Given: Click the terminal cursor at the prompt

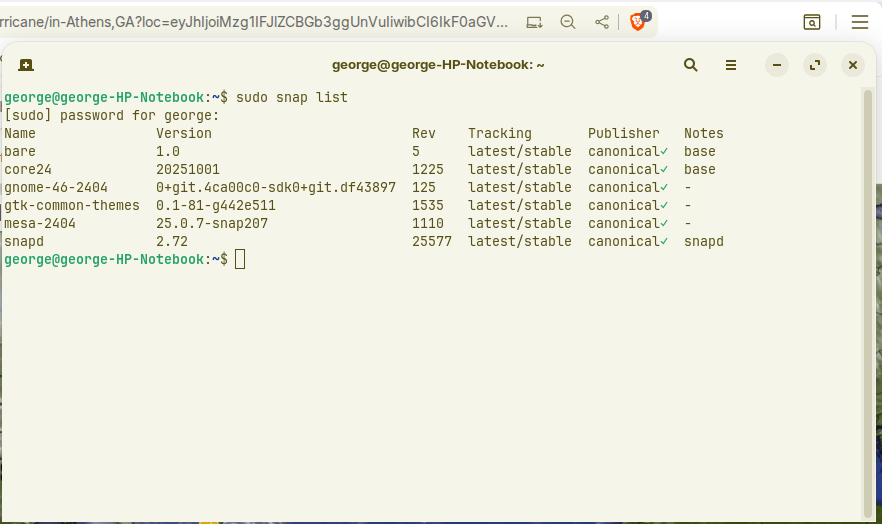Looking at the screenshot, I should [240, 260].
